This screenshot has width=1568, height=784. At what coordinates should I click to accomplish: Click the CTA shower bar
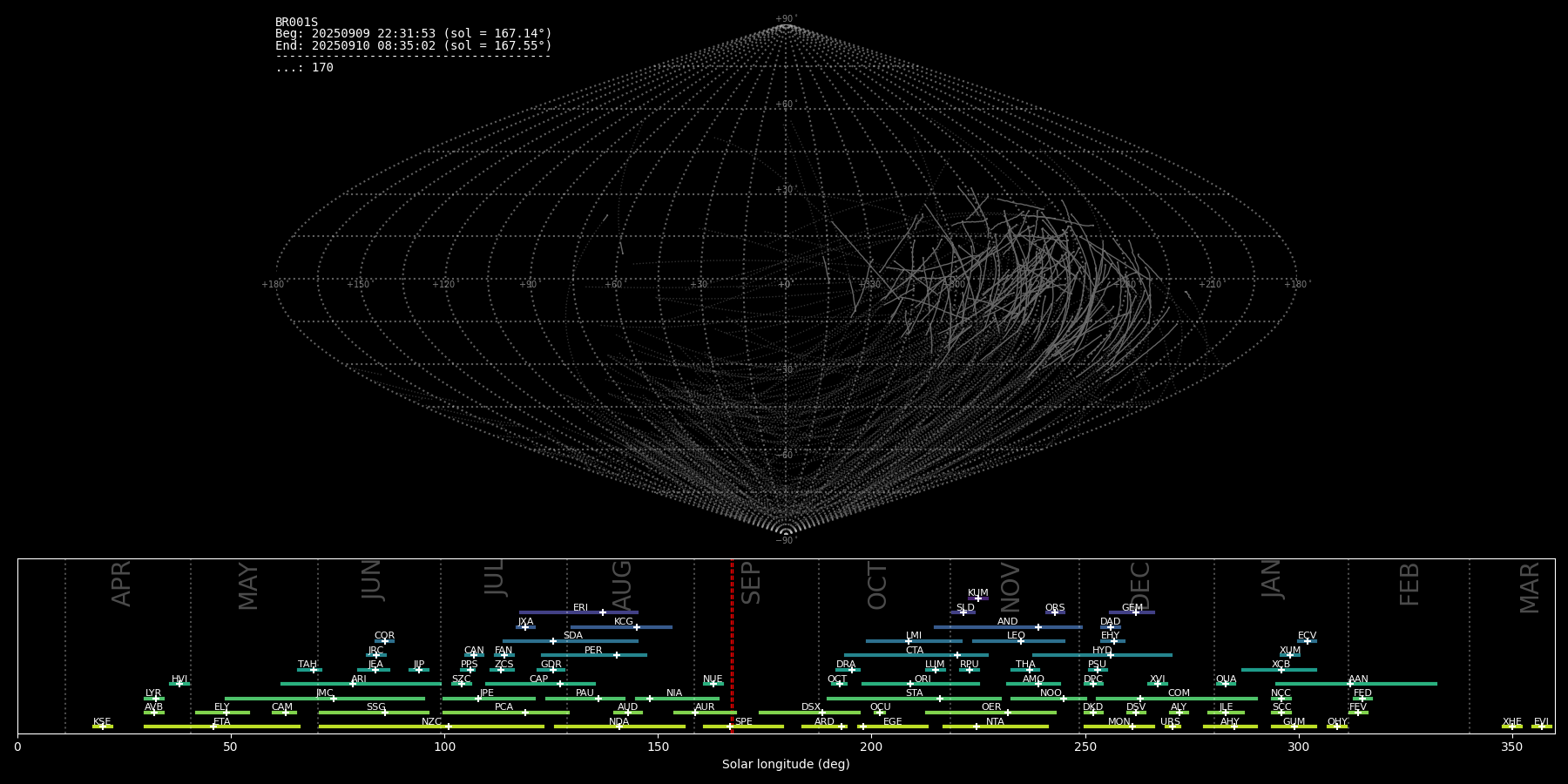click(x=916, y=655)
